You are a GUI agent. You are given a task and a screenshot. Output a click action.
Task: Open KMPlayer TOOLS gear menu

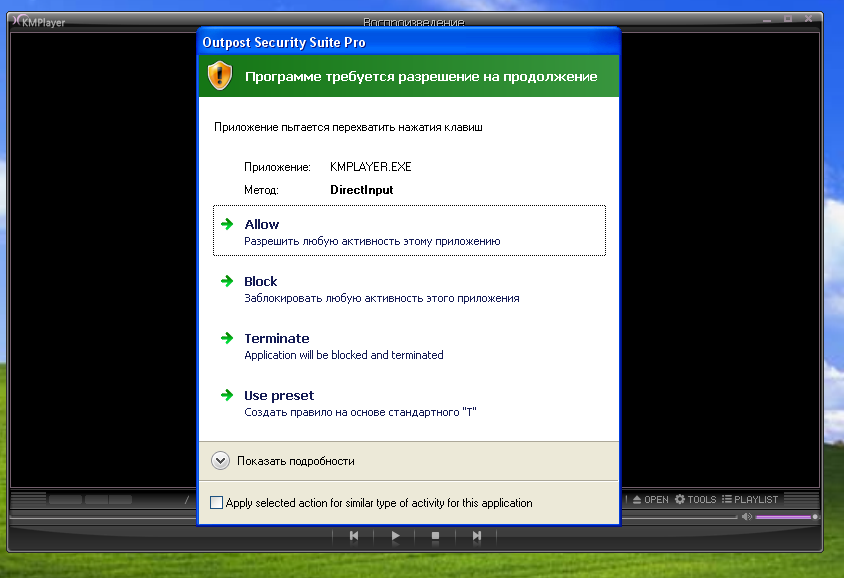pos(695,499)
